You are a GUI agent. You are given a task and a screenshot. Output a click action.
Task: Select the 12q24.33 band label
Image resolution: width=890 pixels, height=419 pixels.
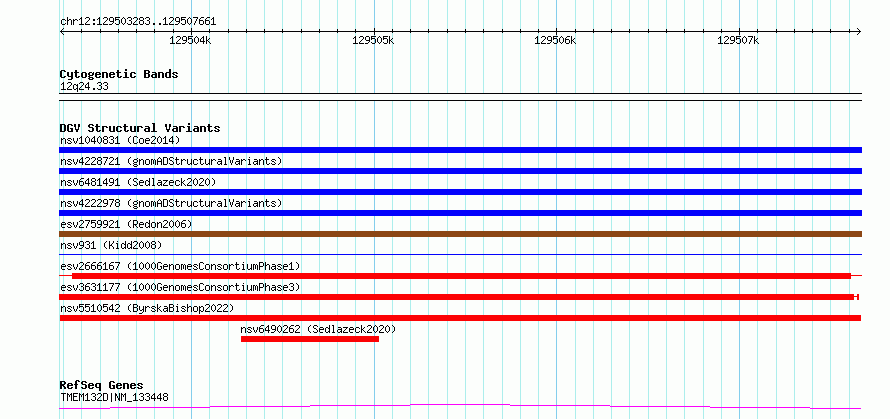84,87
